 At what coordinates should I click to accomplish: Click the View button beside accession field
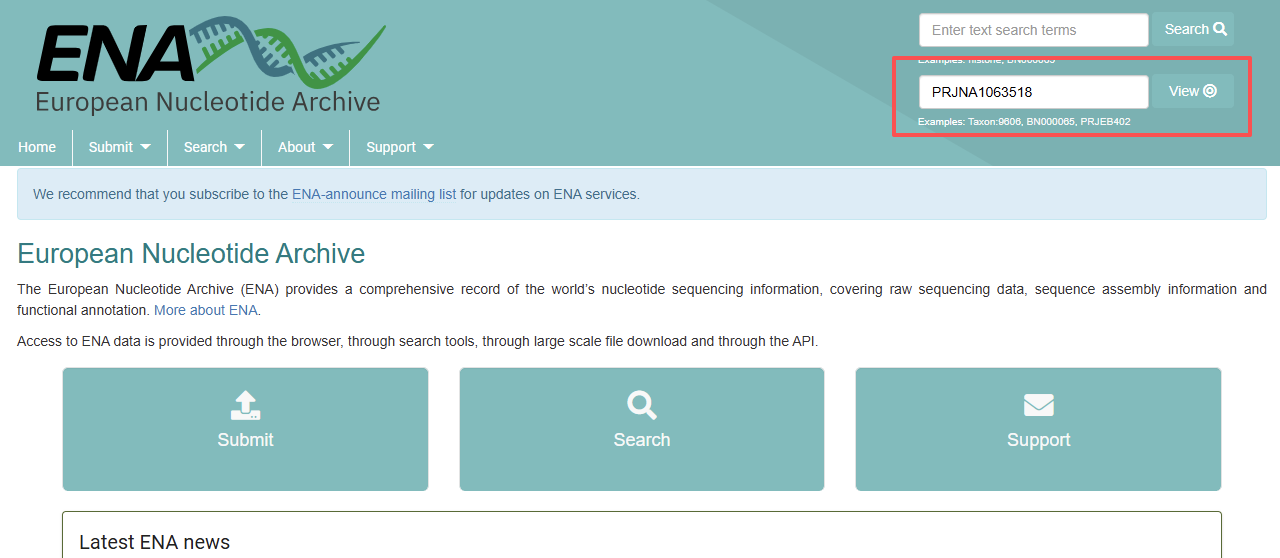click(x=1193, y=91)
